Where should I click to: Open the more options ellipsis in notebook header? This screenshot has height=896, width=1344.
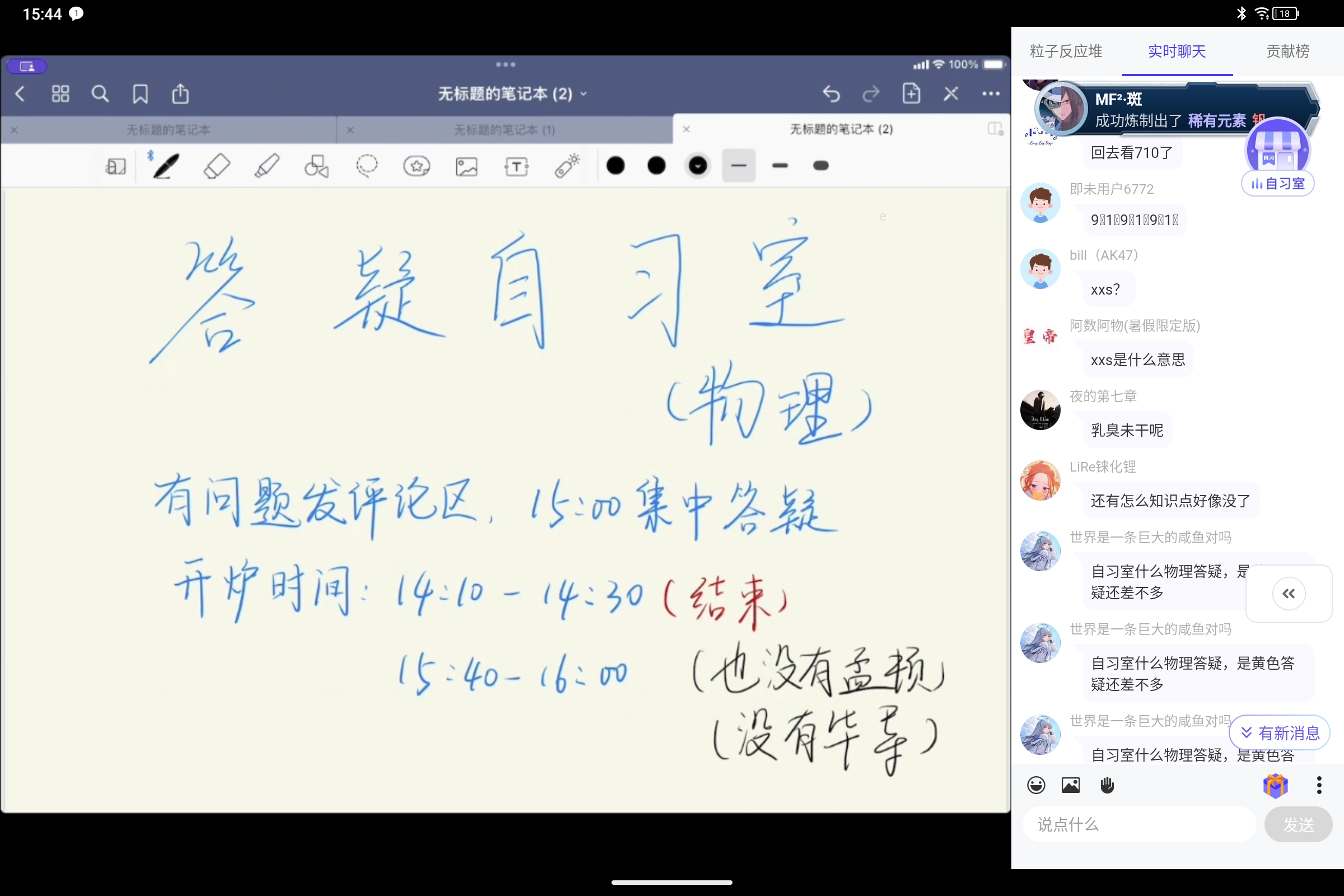991,94
